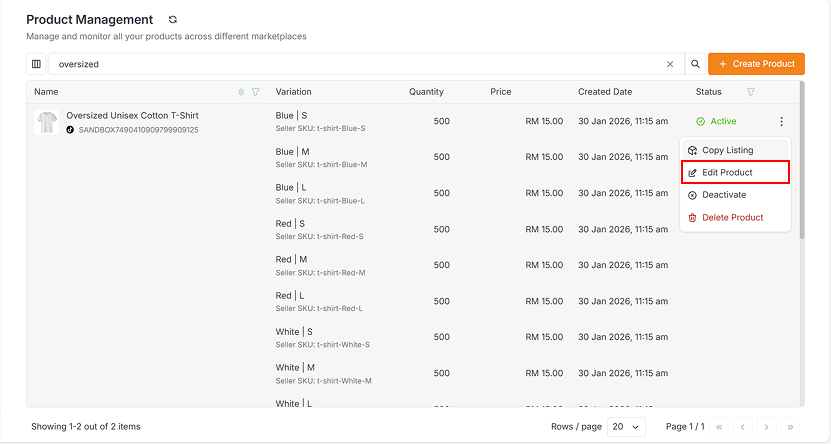Select Copy Listing from the menu
Viewport: 831px width, 444px height.
coord(727,150)
